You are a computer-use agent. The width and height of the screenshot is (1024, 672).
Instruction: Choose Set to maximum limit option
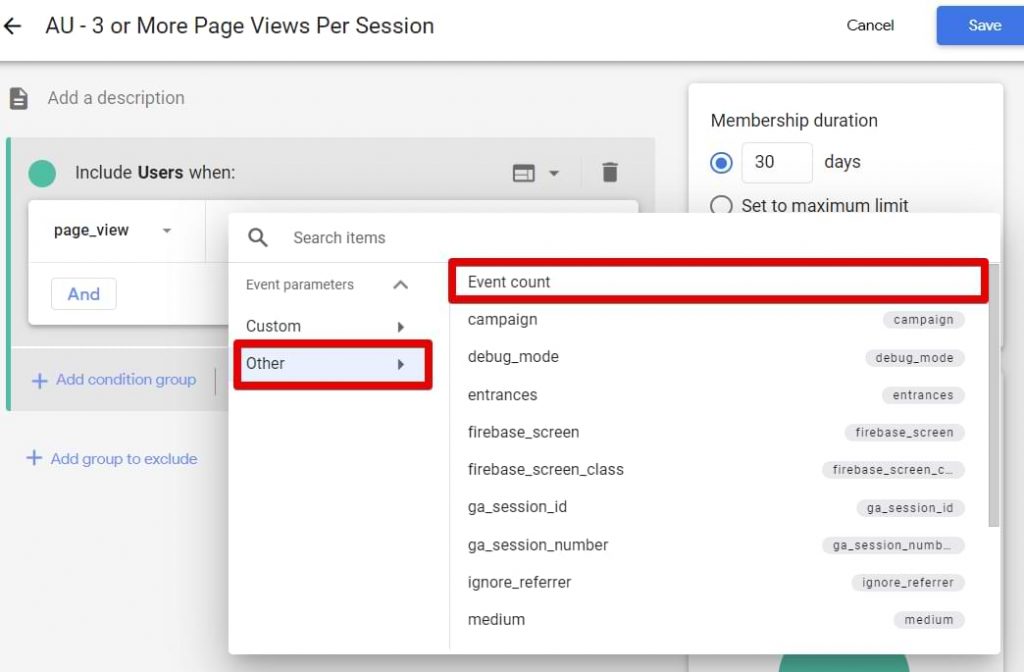[x=722, y=206]
